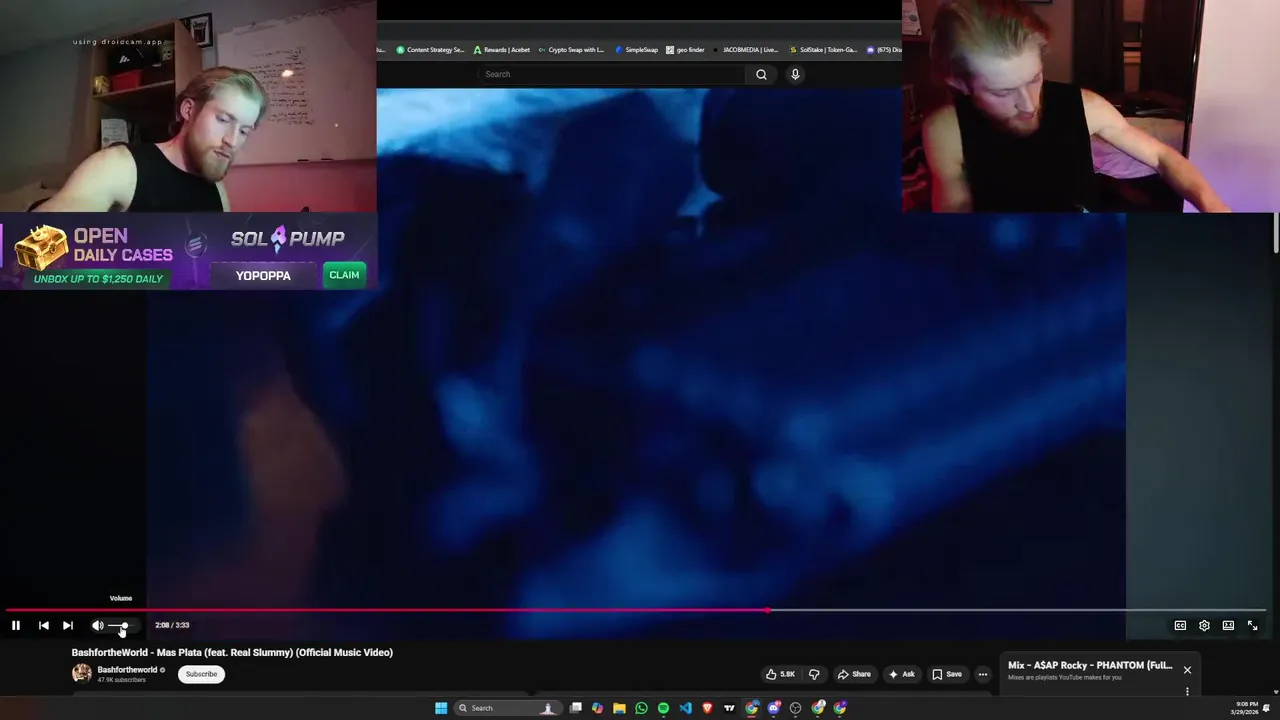Open the notifications bell in system tray
This screenshot has width=1280, height=720.
(x=1267, y=708)
